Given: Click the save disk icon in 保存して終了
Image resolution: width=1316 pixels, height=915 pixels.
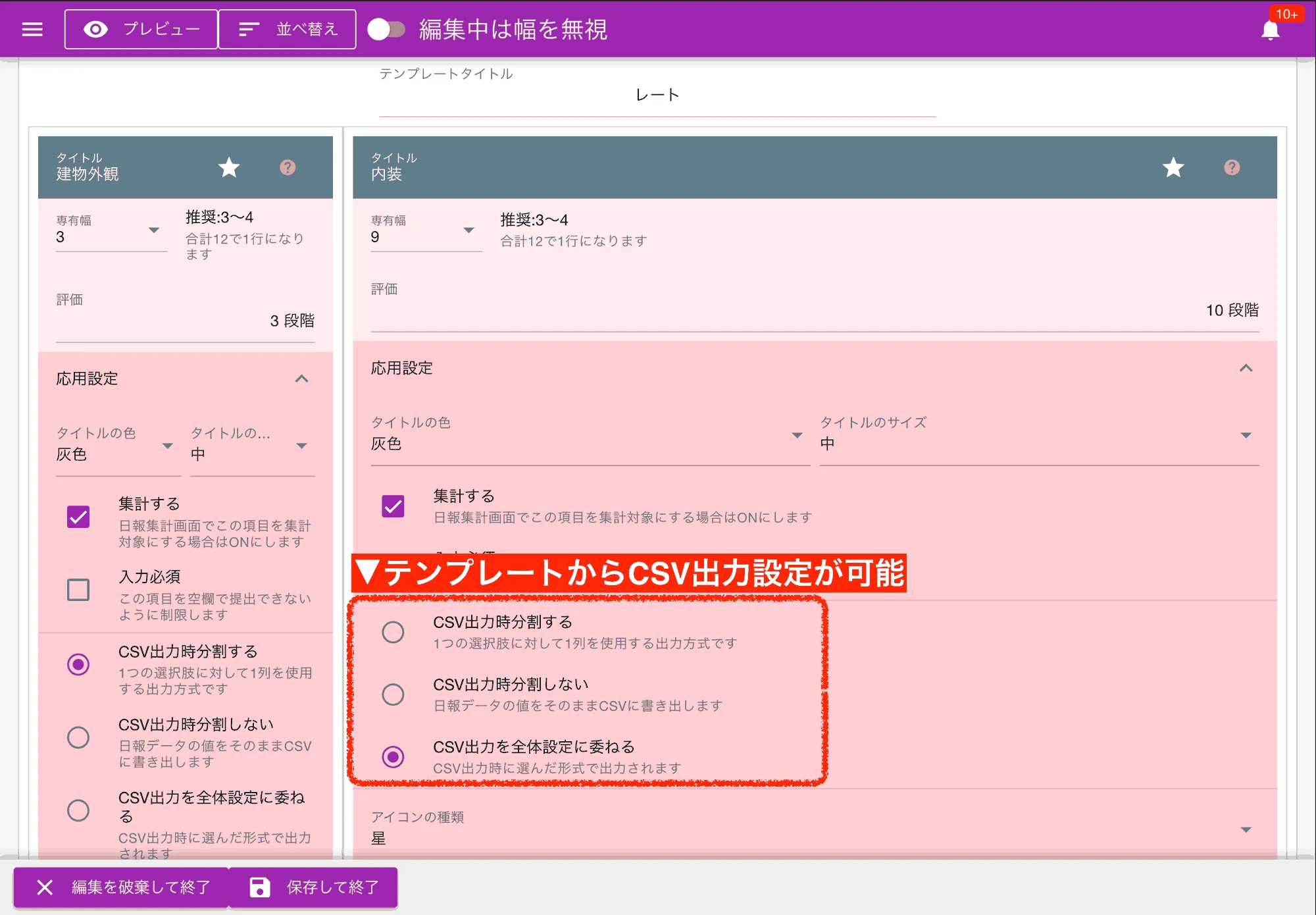Looking at the screenshot, I should 259,887.
